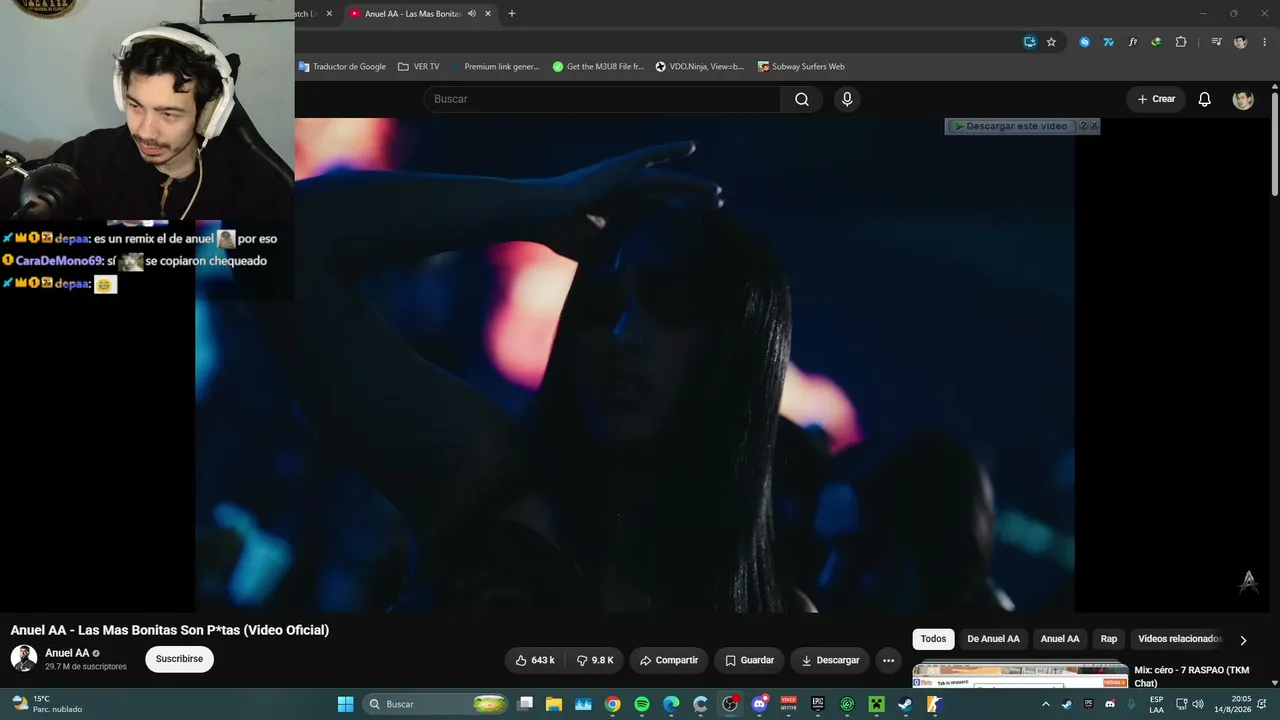Dislike the video with 9.8 K dislikes
Viewport: 1280px width, 720px height.
click(x=595, y=660)
